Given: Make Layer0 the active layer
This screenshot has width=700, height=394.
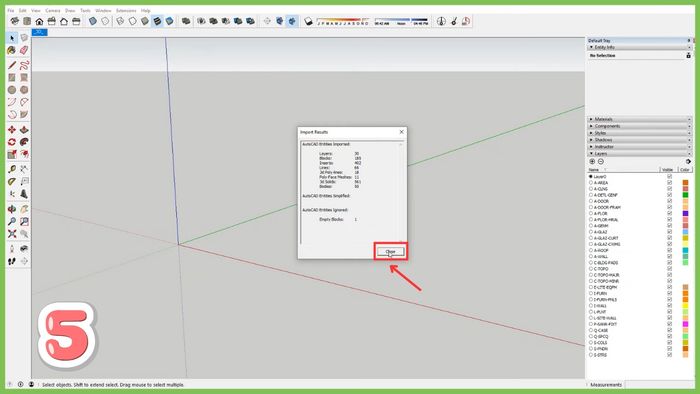Looking at the screenshot, I should tap(591, 177).
